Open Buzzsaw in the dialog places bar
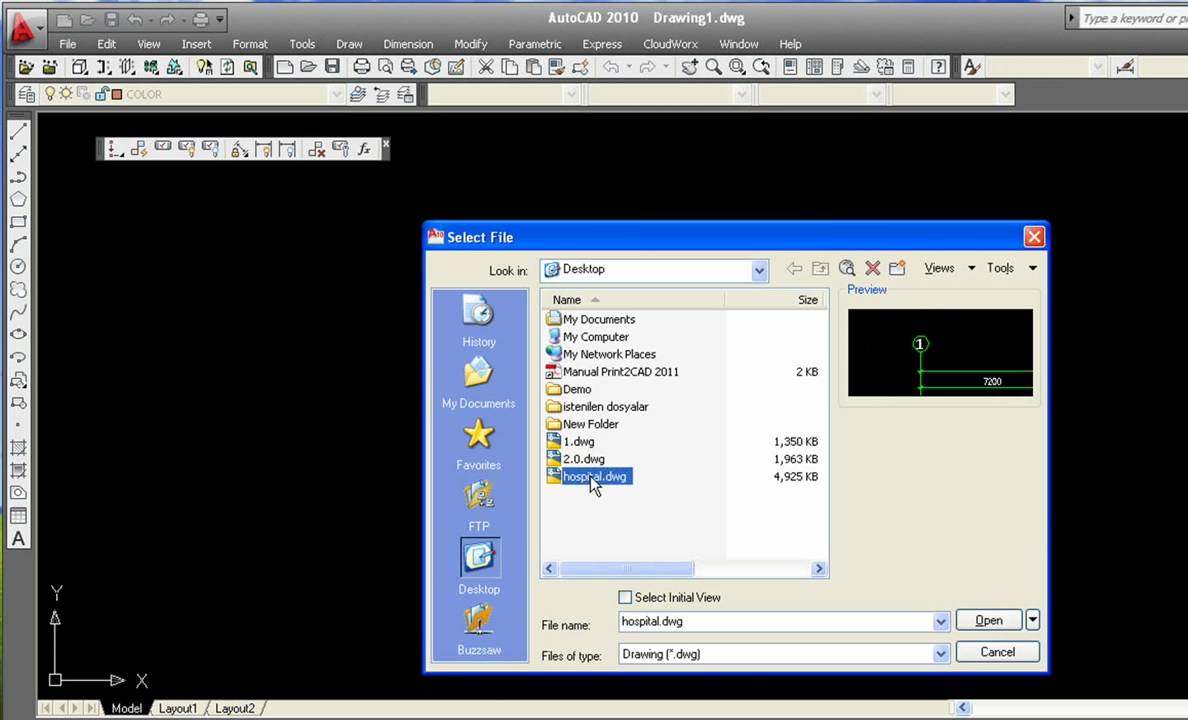 479,631
